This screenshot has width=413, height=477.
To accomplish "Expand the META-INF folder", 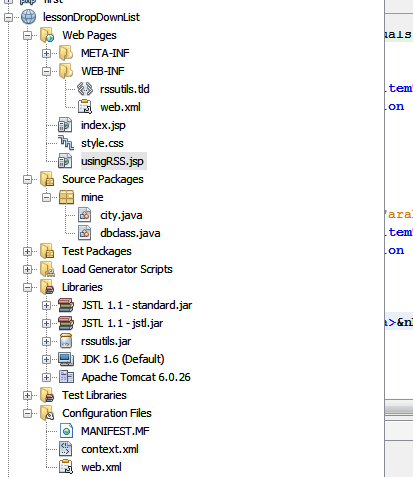I will [47, 53].
